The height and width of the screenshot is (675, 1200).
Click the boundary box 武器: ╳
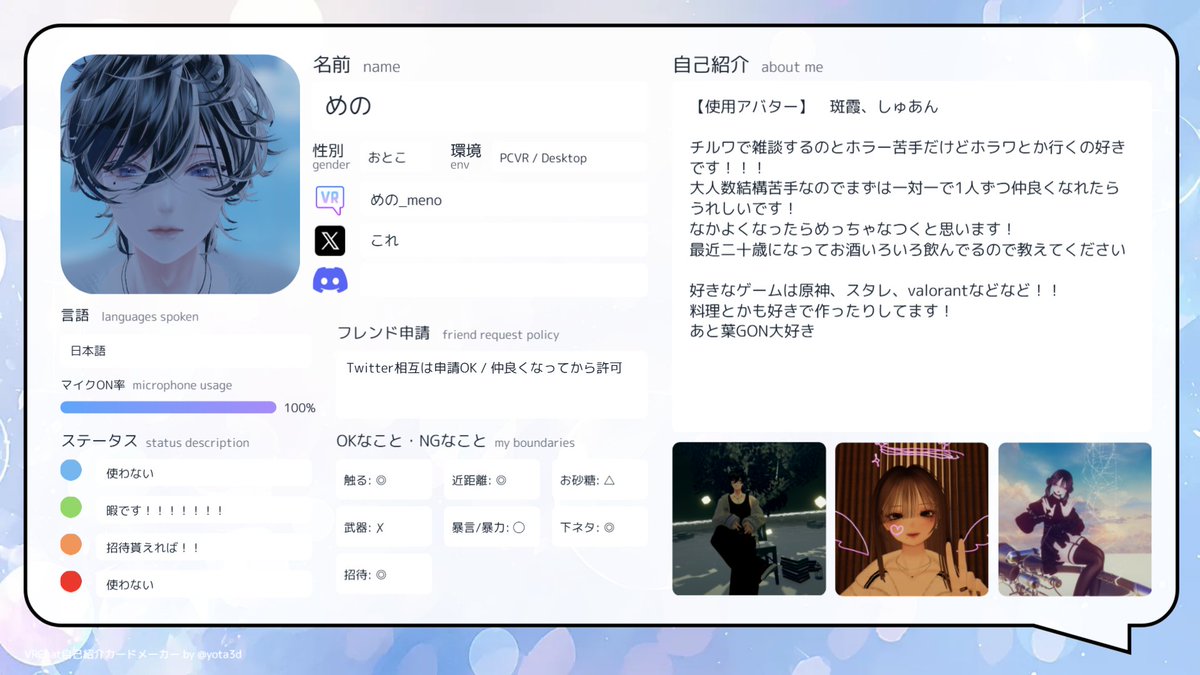pos(384,527)
